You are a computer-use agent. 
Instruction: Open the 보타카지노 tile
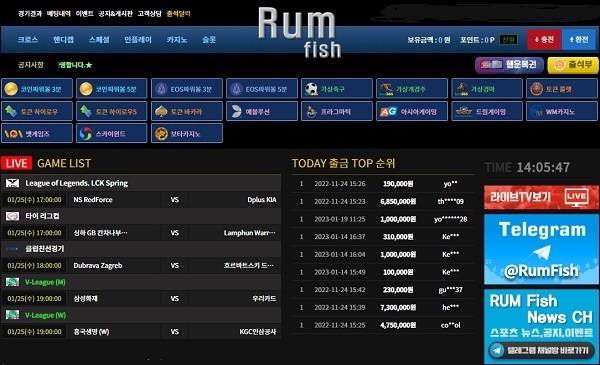tap(187, 133)
